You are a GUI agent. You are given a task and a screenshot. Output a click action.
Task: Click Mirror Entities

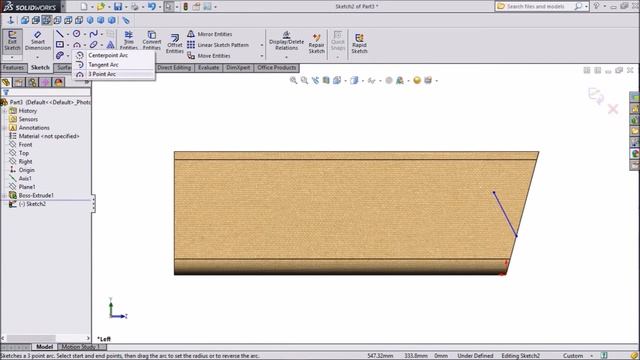pos(210,34)
